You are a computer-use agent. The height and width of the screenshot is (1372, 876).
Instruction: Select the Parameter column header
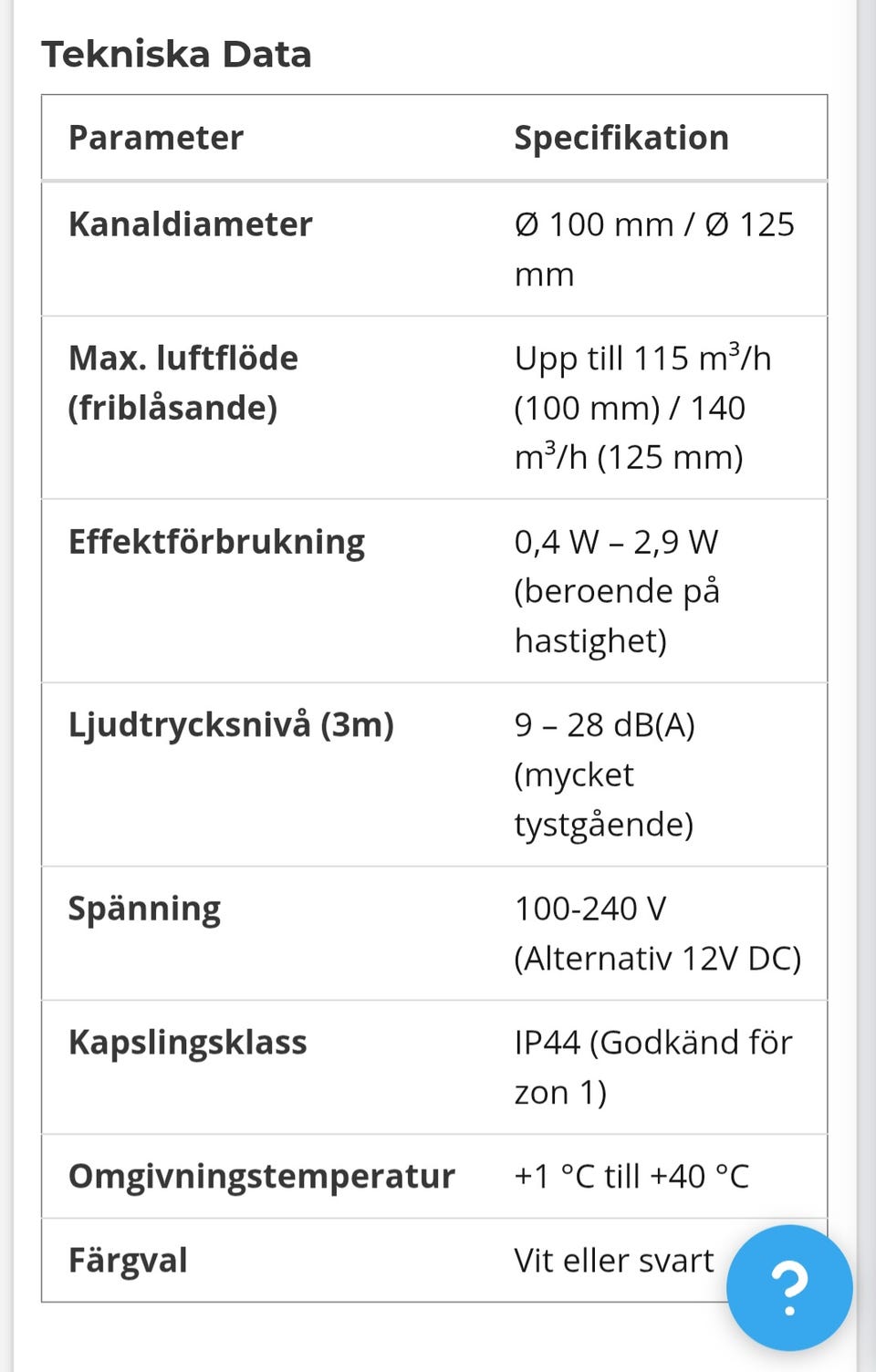click(156, 138)
